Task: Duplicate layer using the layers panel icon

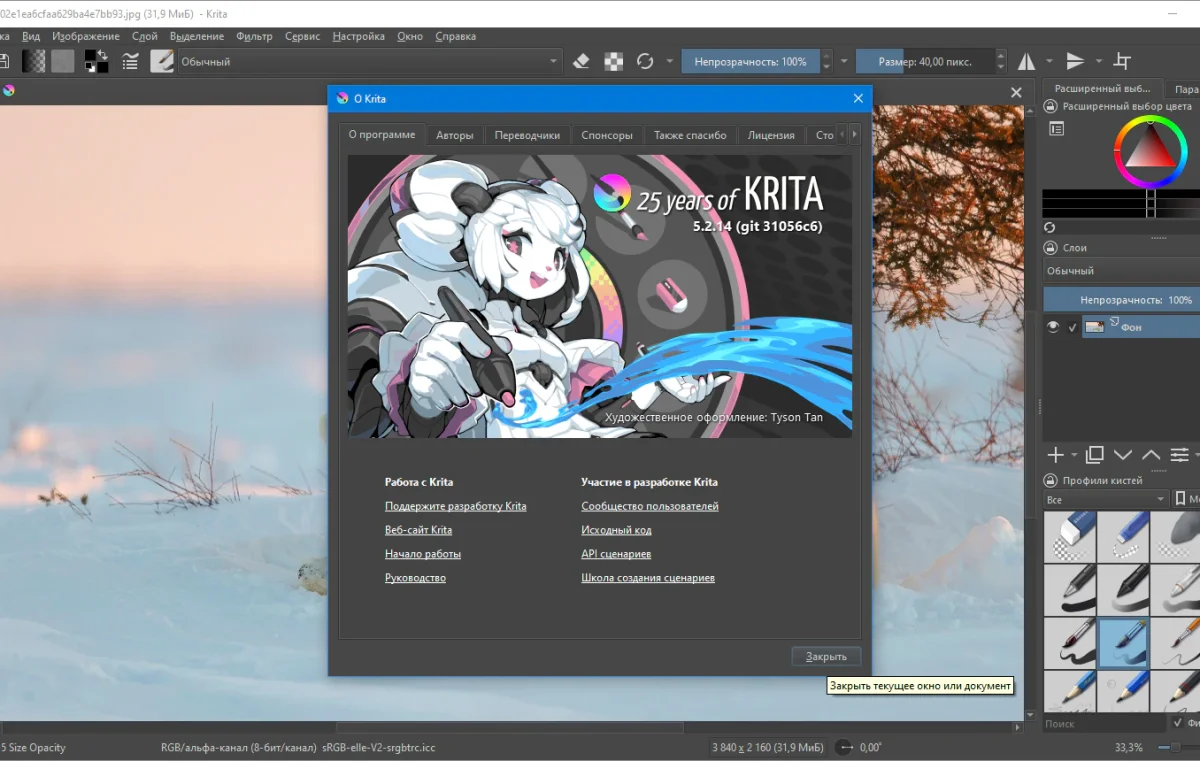Action: click(1094, 455)
